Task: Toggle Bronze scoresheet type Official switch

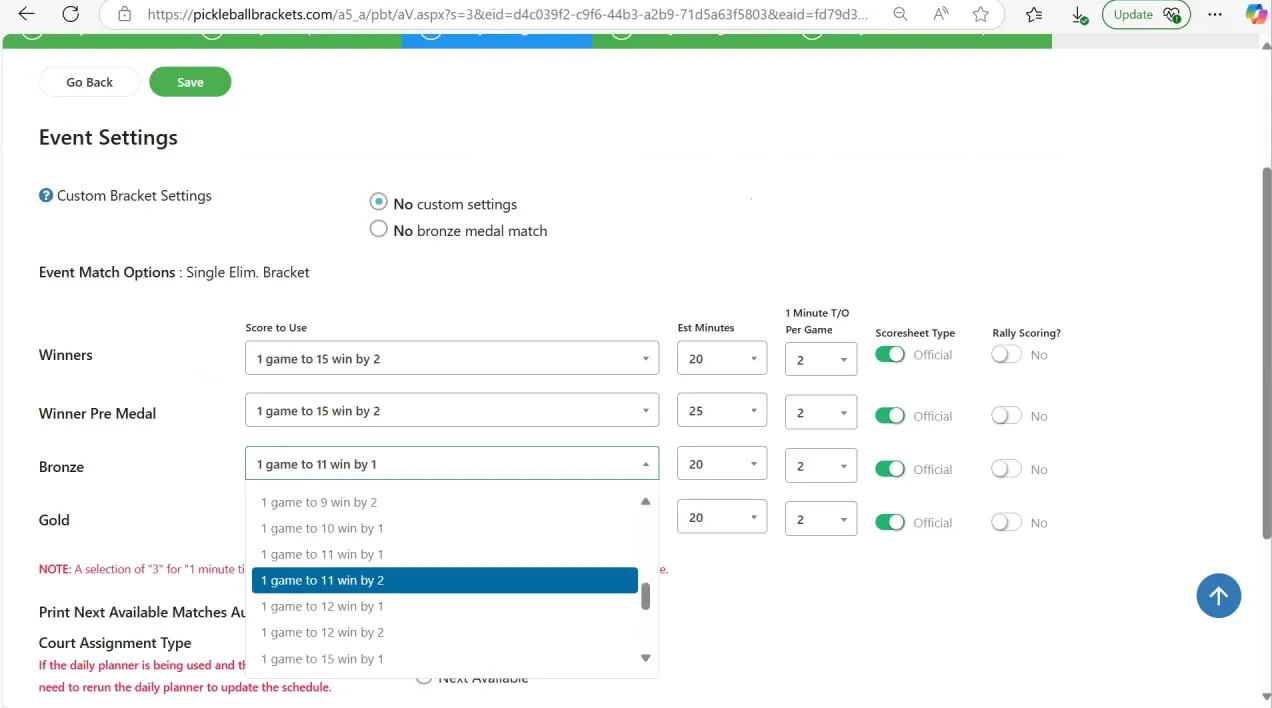Action: (890, 469)
